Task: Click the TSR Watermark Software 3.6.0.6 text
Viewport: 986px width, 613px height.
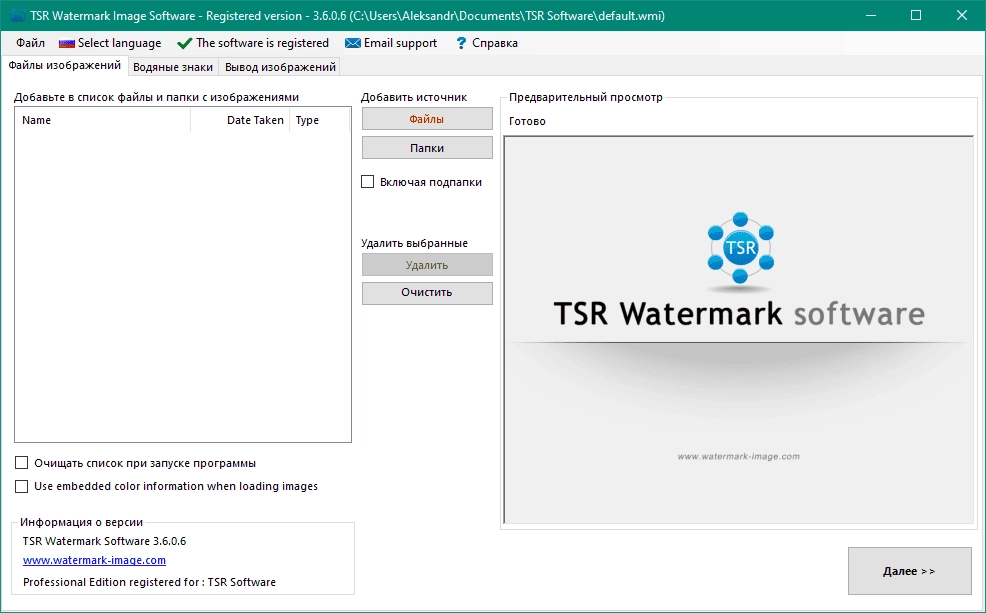Action: [104, 541]
